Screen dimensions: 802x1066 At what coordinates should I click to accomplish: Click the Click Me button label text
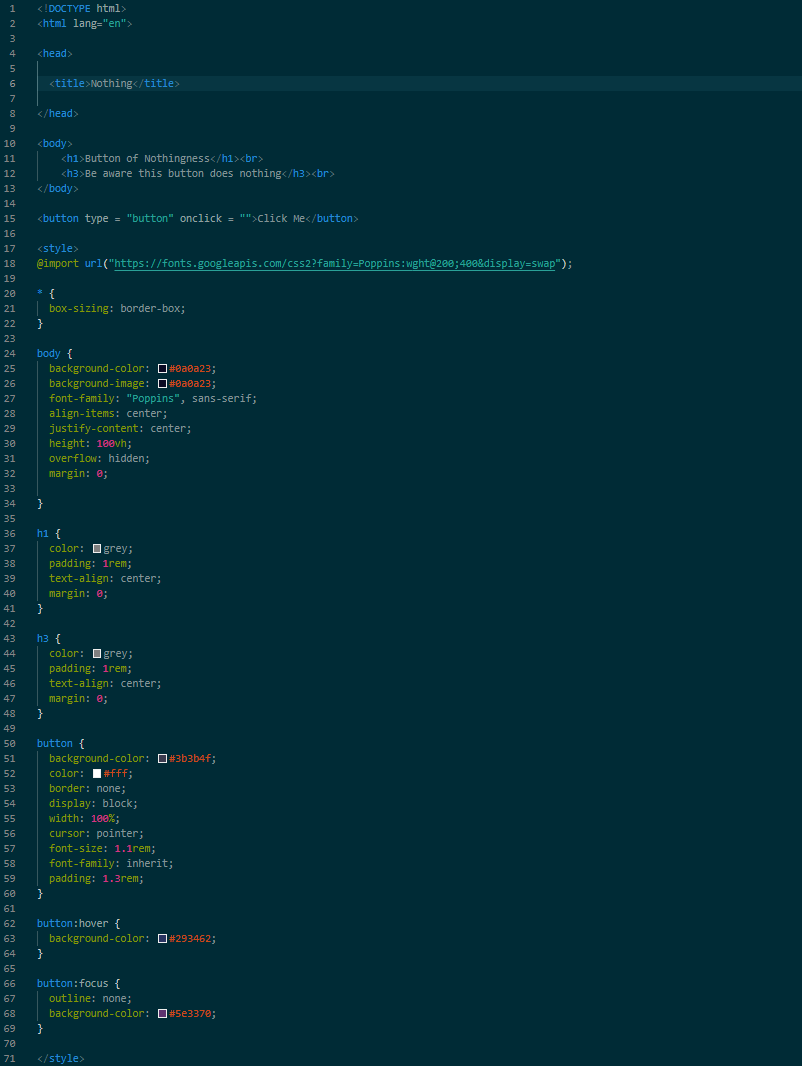click(x=280, y=218)
